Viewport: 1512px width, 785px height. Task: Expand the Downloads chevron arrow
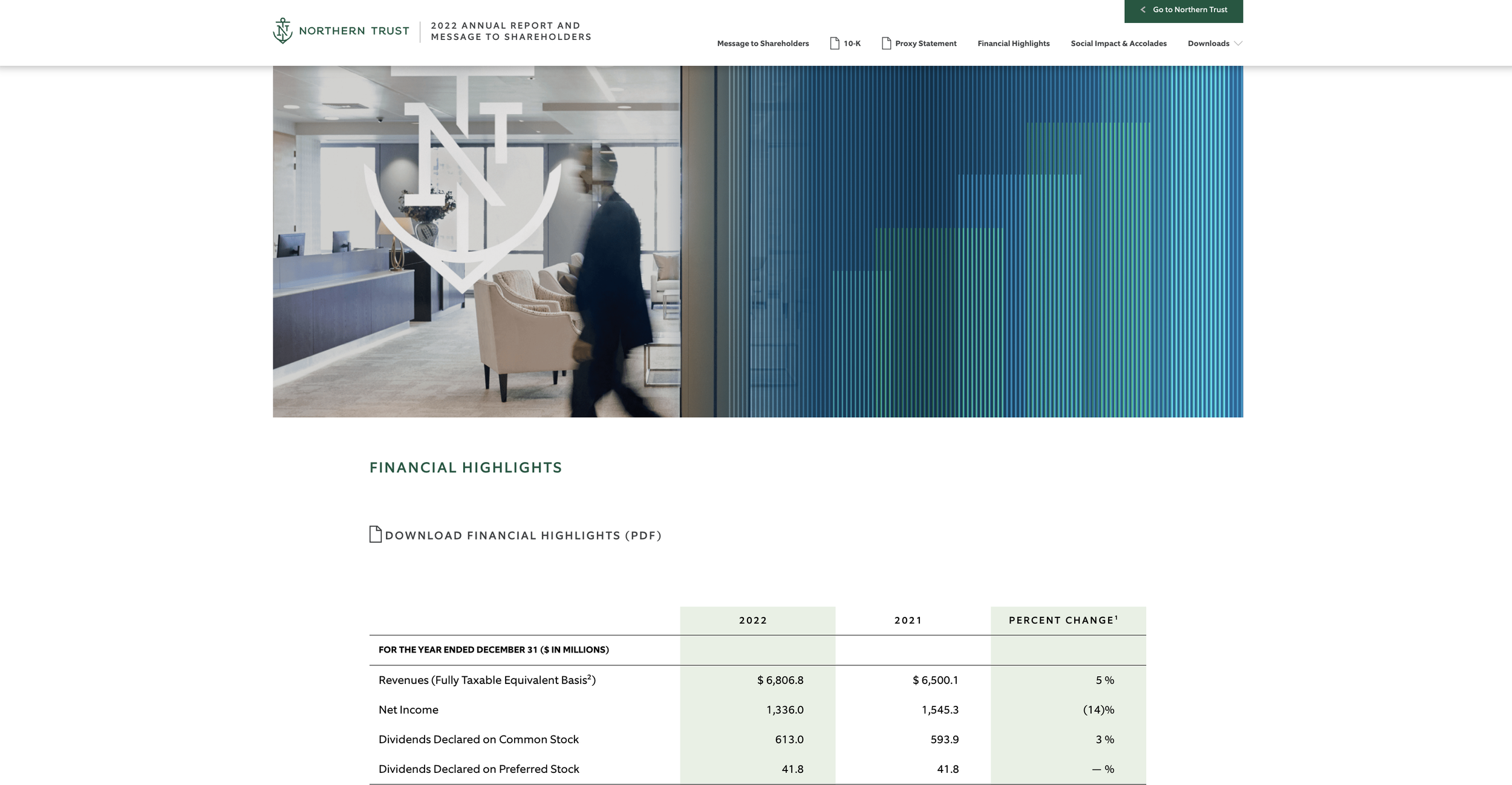(x=1238, y=44)
